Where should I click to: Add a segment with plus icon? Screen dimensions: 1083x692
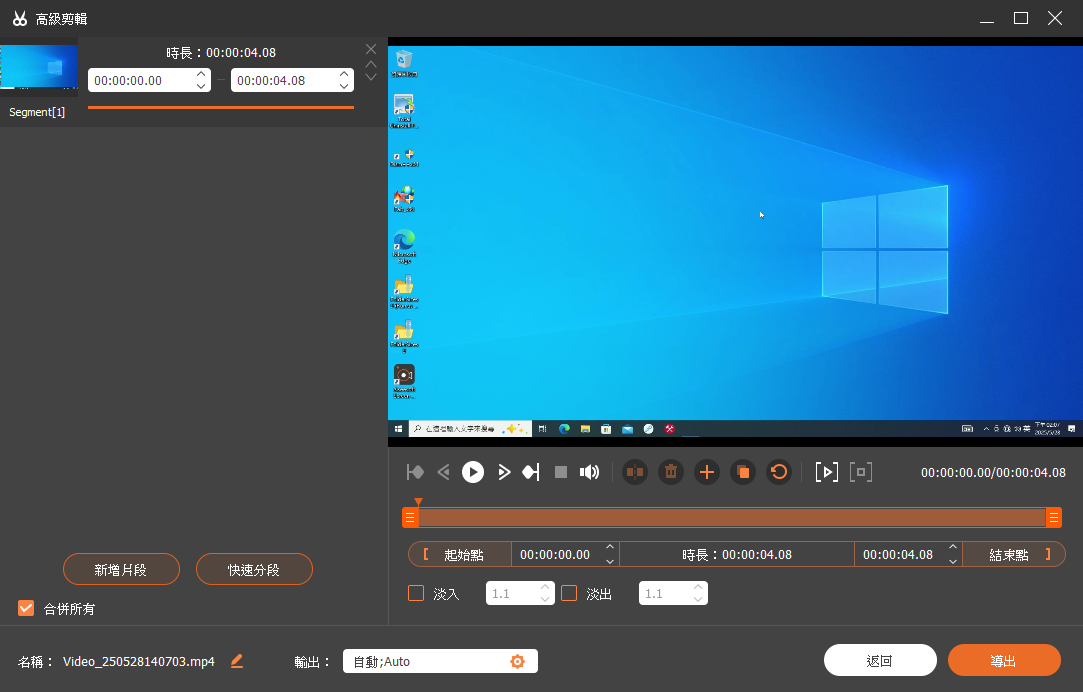tap(707, 472)
